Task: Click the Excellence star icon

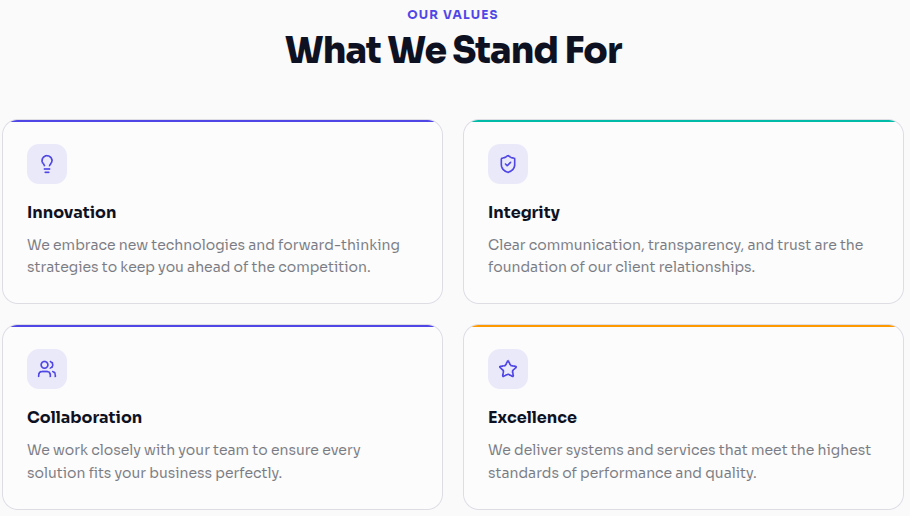Action: tap(508, 369)
